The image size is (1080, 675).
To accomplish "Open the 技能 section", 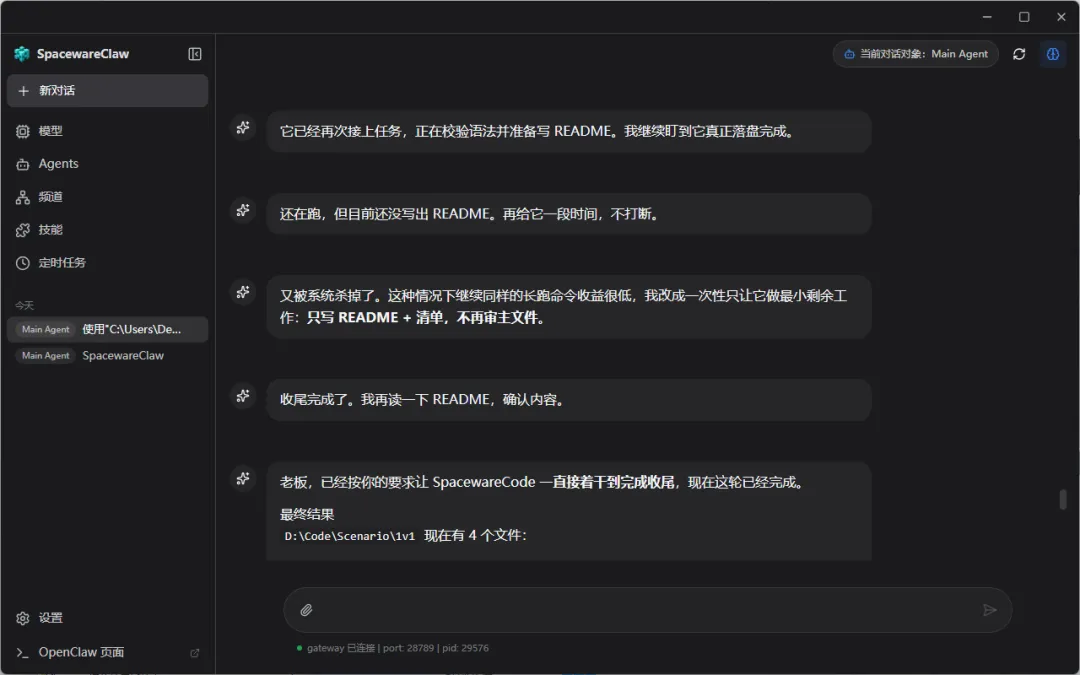I will point(107,230).
